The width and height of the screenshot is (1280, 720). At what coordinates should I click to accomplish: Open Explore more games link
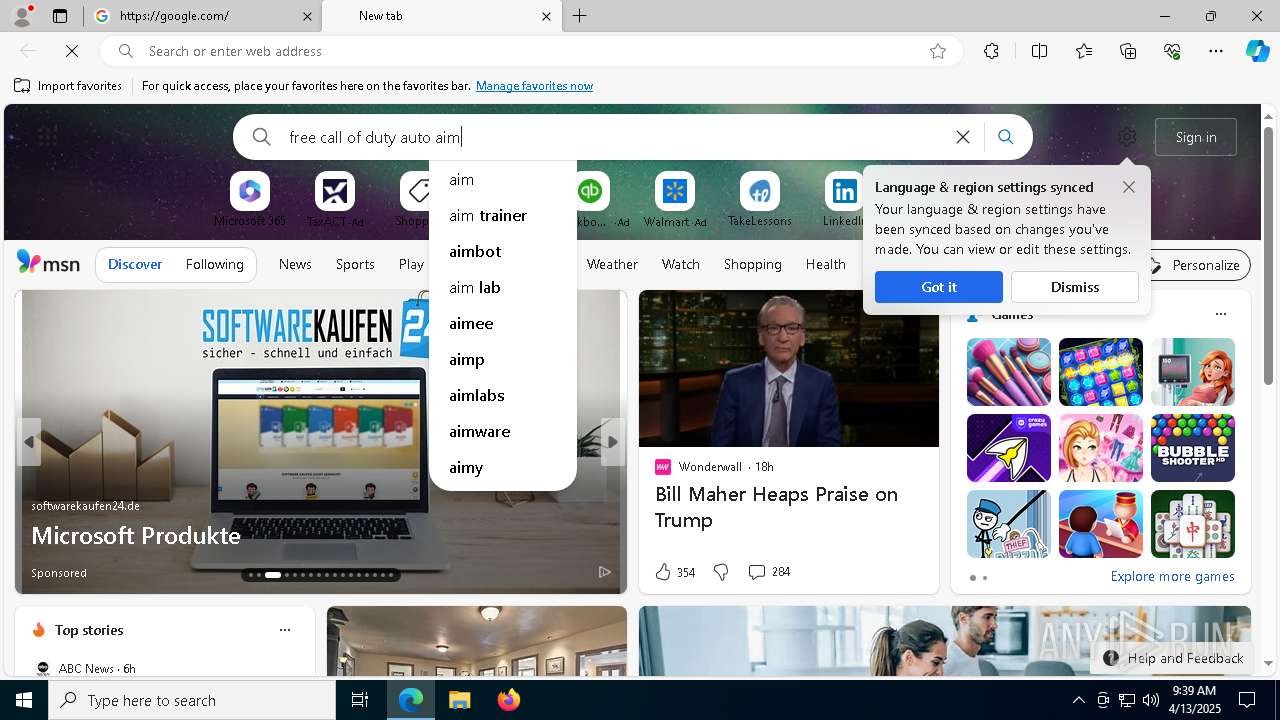(x=1172, y=577)
